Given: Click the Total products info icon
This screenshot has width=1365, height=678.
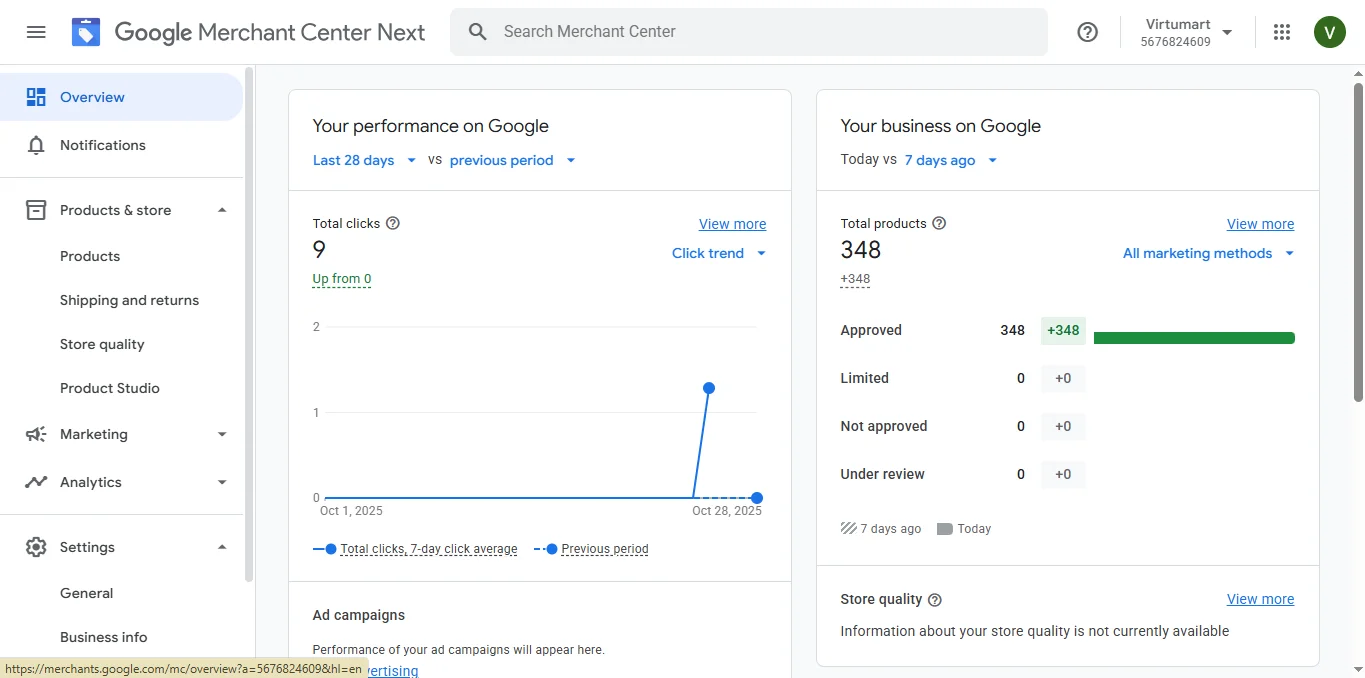Looking at the screenshot, I should 939,223.
